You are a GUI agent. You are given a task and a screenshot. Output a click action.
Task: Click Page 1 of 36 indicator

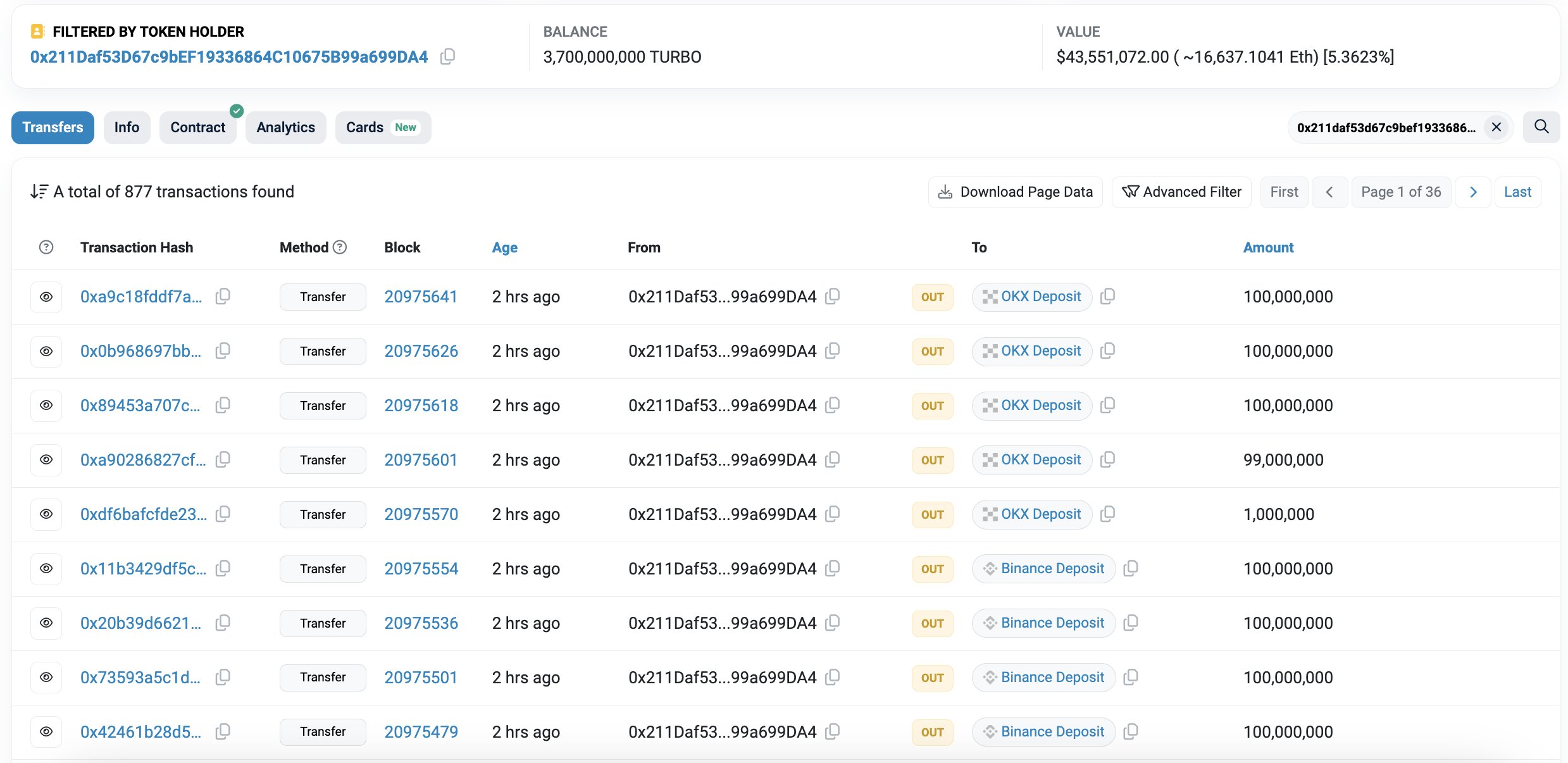(x=1401, y=192)
